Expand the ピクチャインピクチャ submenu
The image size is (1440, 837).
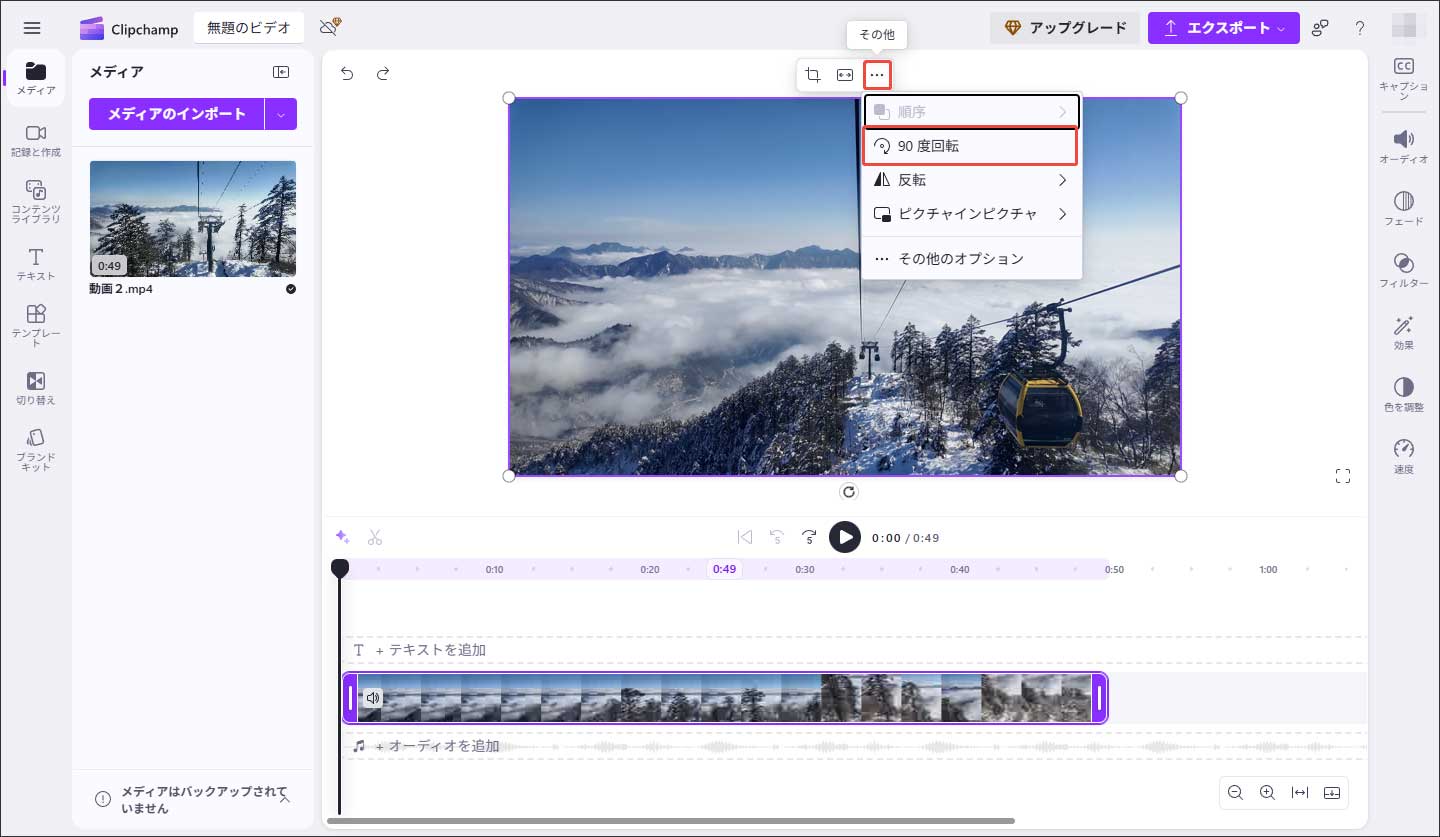(970, 214)
